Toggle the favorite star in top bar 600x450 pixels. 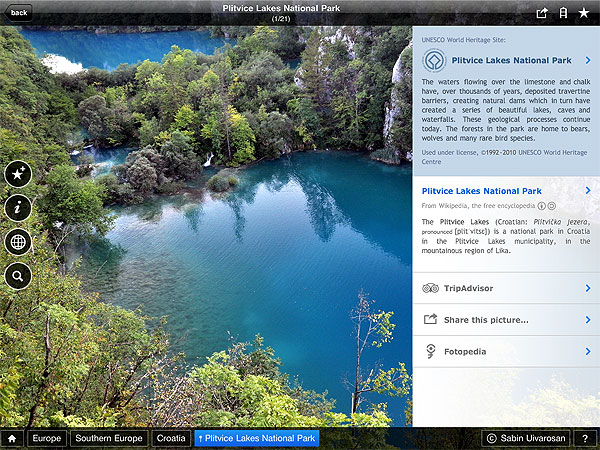[584, 13]
